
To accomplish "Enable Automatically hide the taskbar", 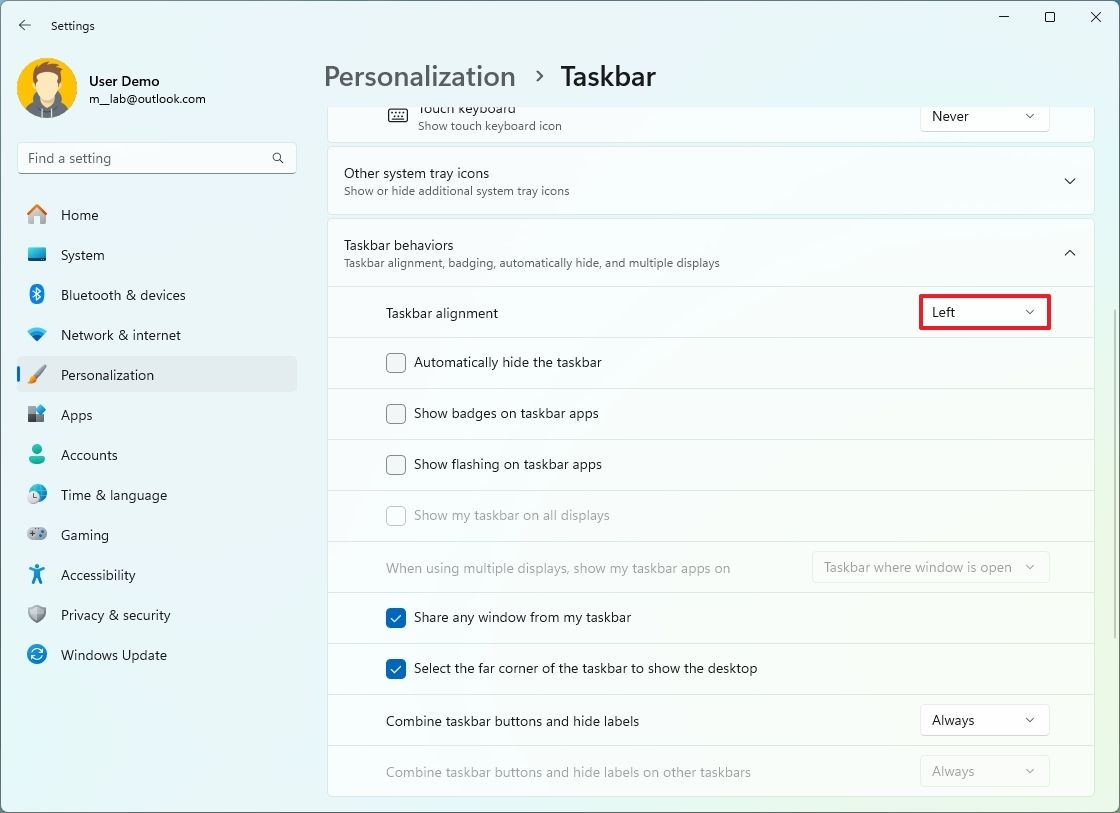I will click(396, 363).
